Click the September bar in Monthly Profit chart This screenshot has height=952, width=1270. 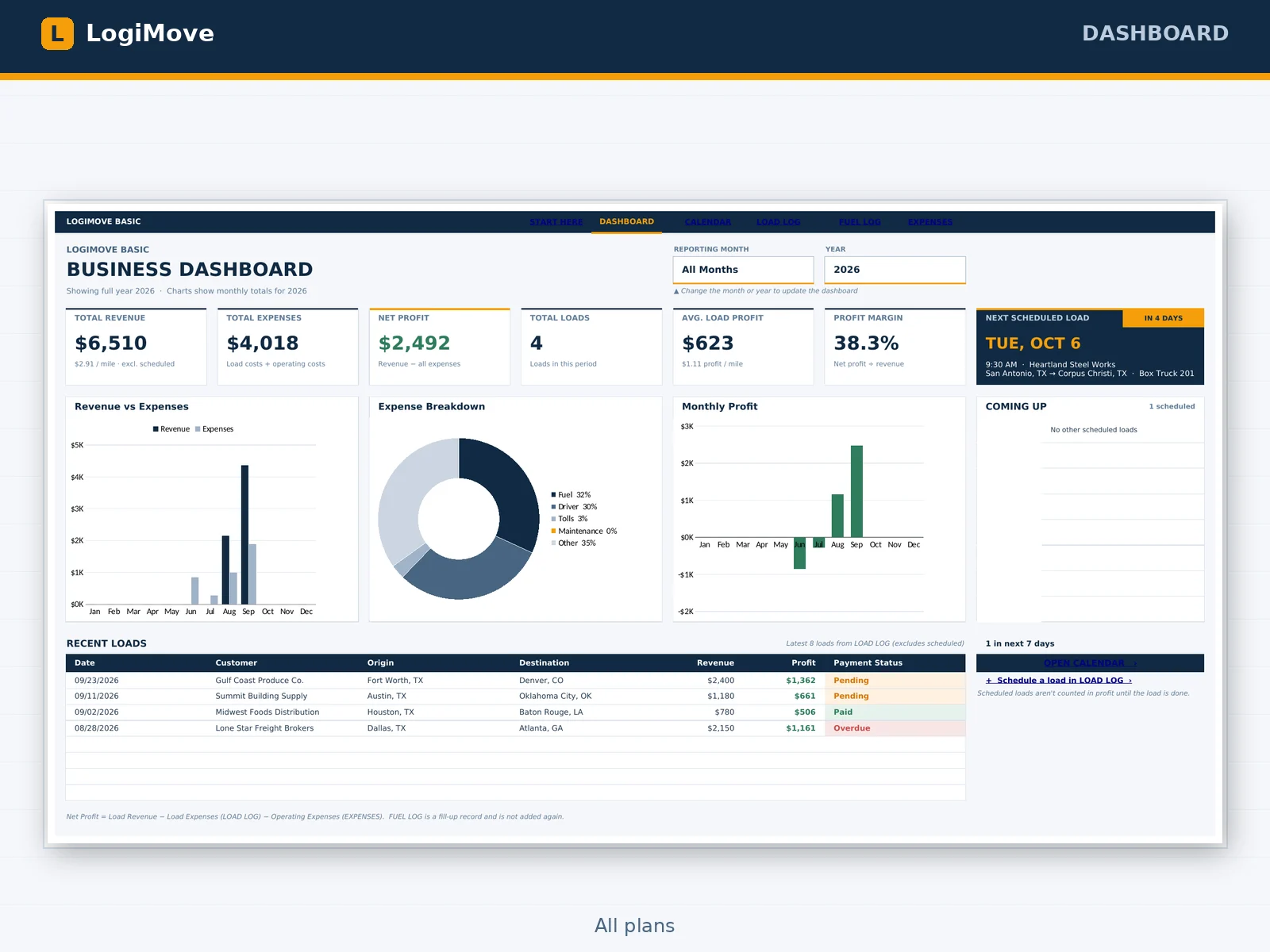pyautogui.click(x=856, y=491)
